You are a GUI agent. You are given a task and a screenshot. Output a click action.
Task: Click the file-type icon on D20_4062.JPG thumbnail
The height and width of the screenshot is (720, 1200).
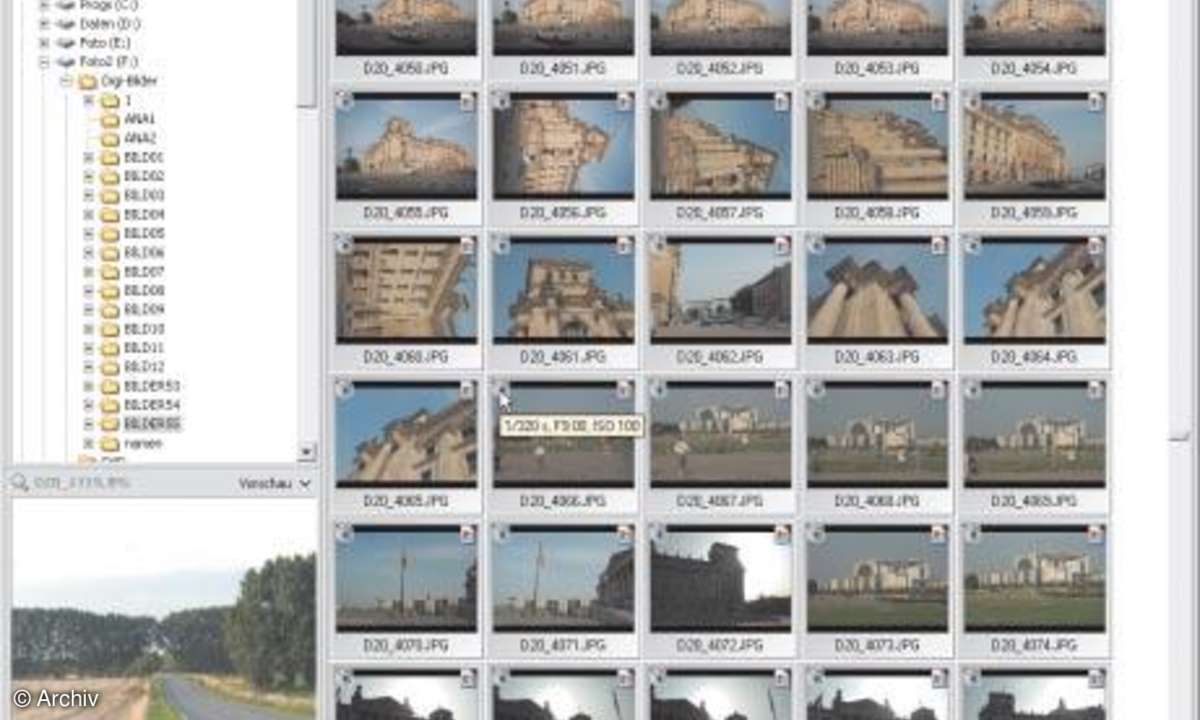tap(782, 246)
